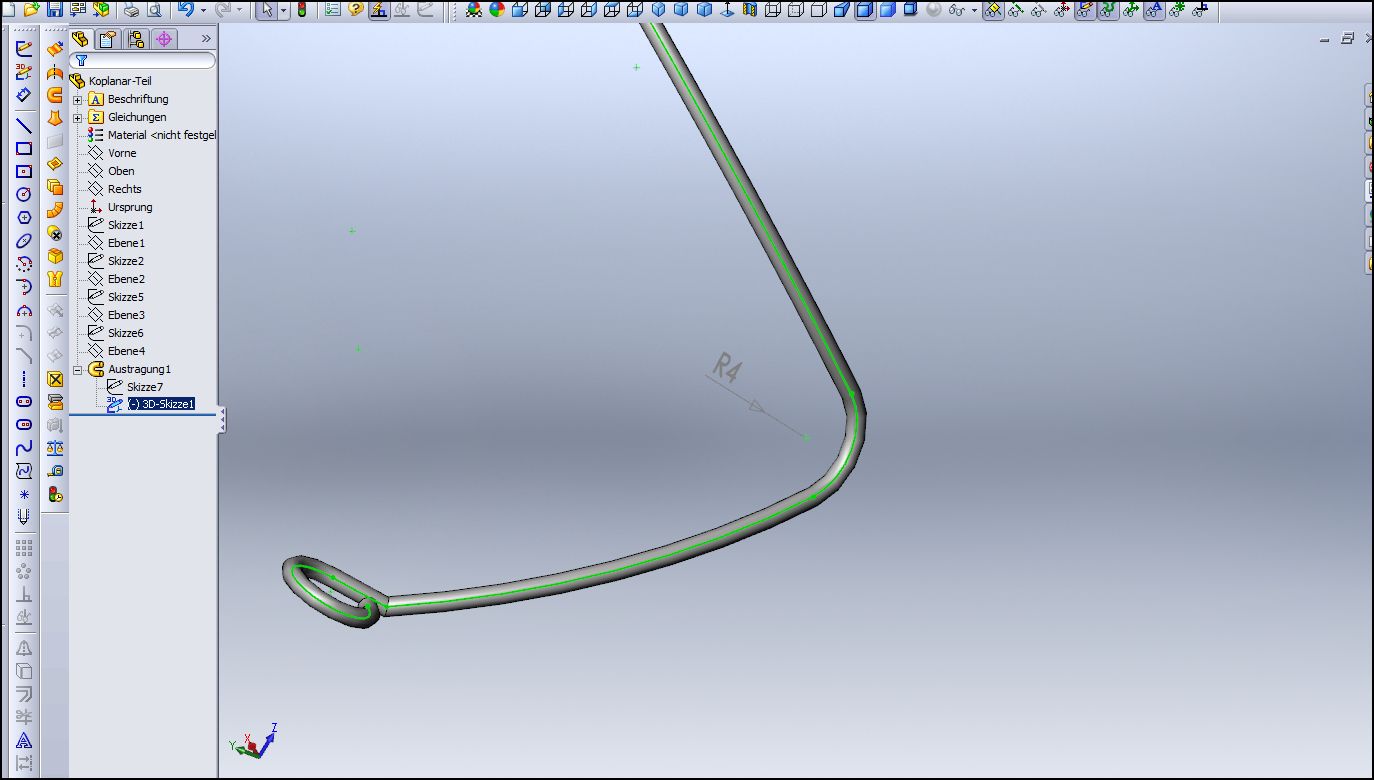Rebuild the model with the traffic light icon
This screenshot has height=780, width=1374.
302,10
